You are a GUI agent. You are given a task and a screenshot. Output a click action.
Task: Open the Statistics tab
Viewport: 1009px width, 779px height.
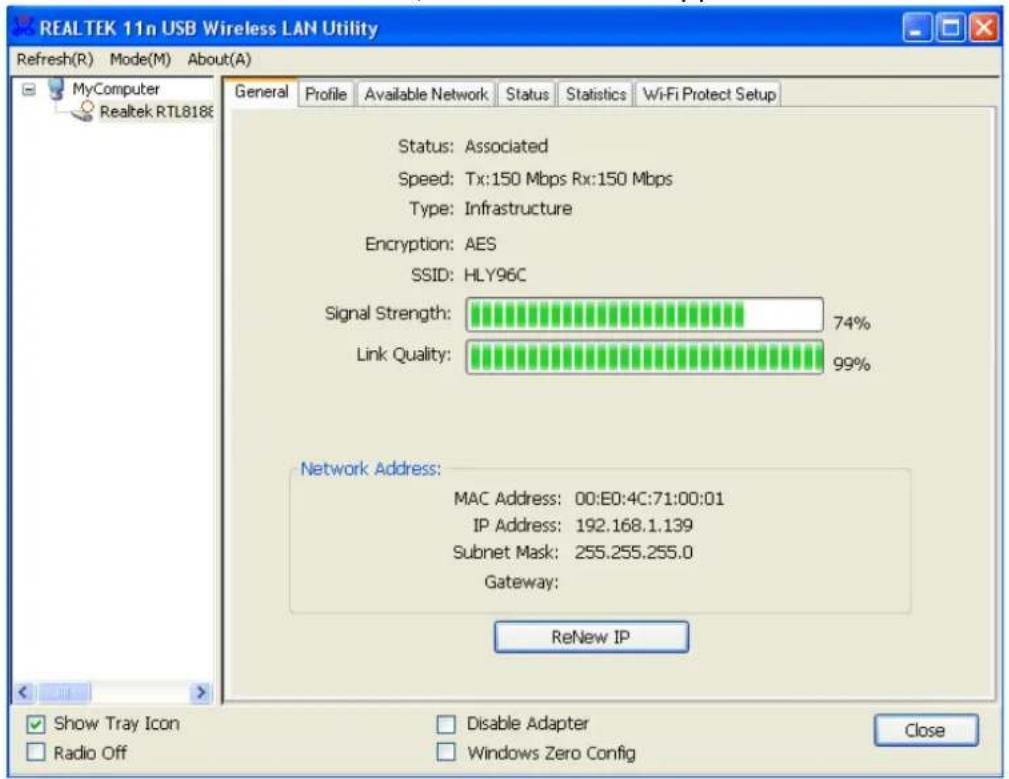click(x=596, y=94)
